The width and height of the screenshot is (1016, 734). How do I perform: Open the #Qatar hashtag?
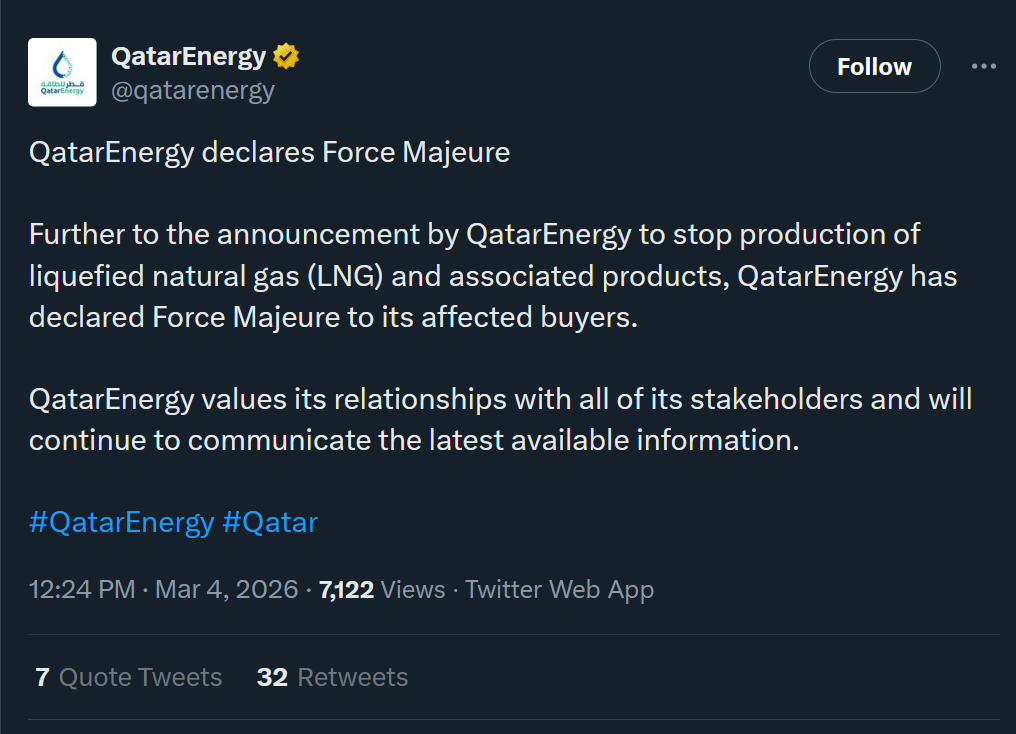[270, 522]
